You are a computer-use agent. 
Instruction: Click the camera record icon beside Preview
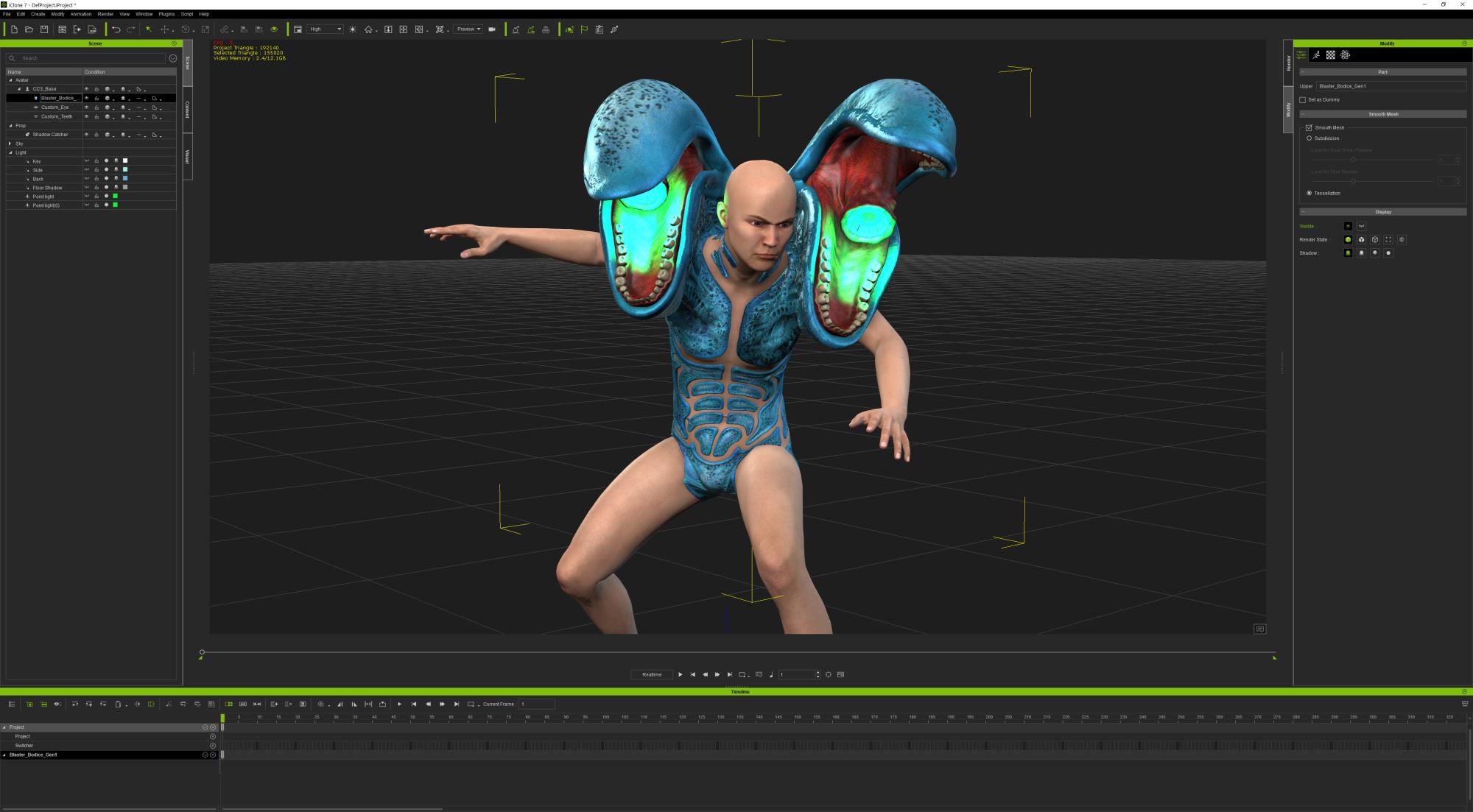(492, 29)
